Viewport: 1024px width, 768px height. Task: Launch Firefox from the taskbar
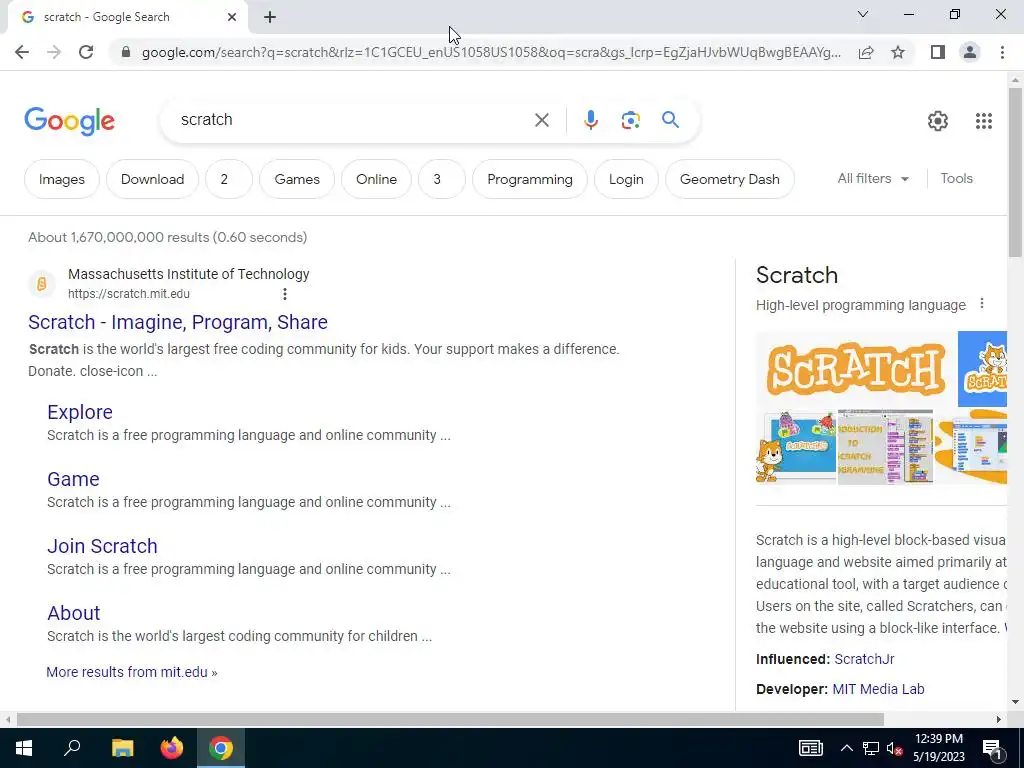pos(172,748)
